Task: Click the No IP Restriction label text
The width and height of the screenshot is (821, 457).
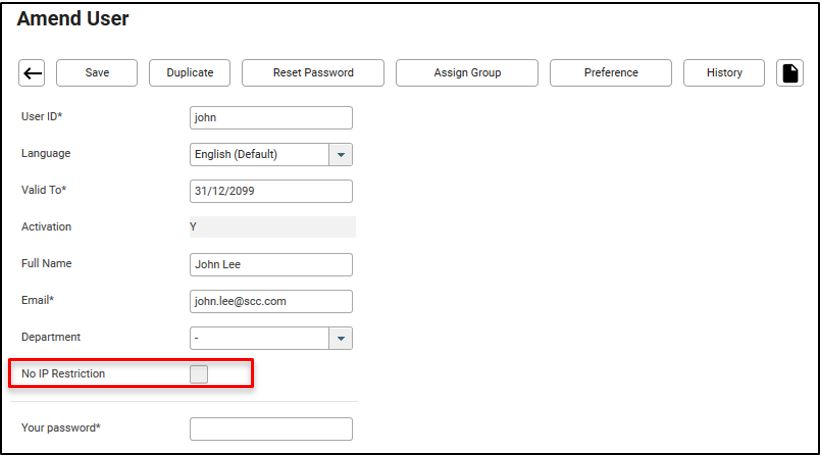Action: point(63,374)
